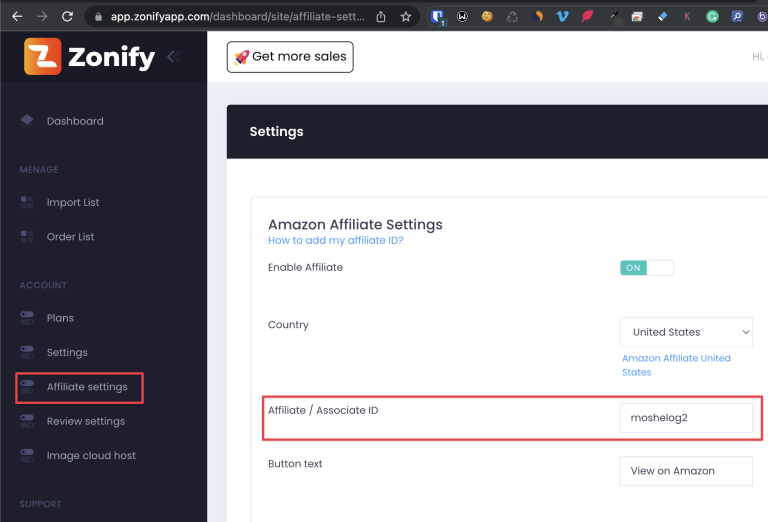Open the red feather extension icon

[x=587, y=17]
